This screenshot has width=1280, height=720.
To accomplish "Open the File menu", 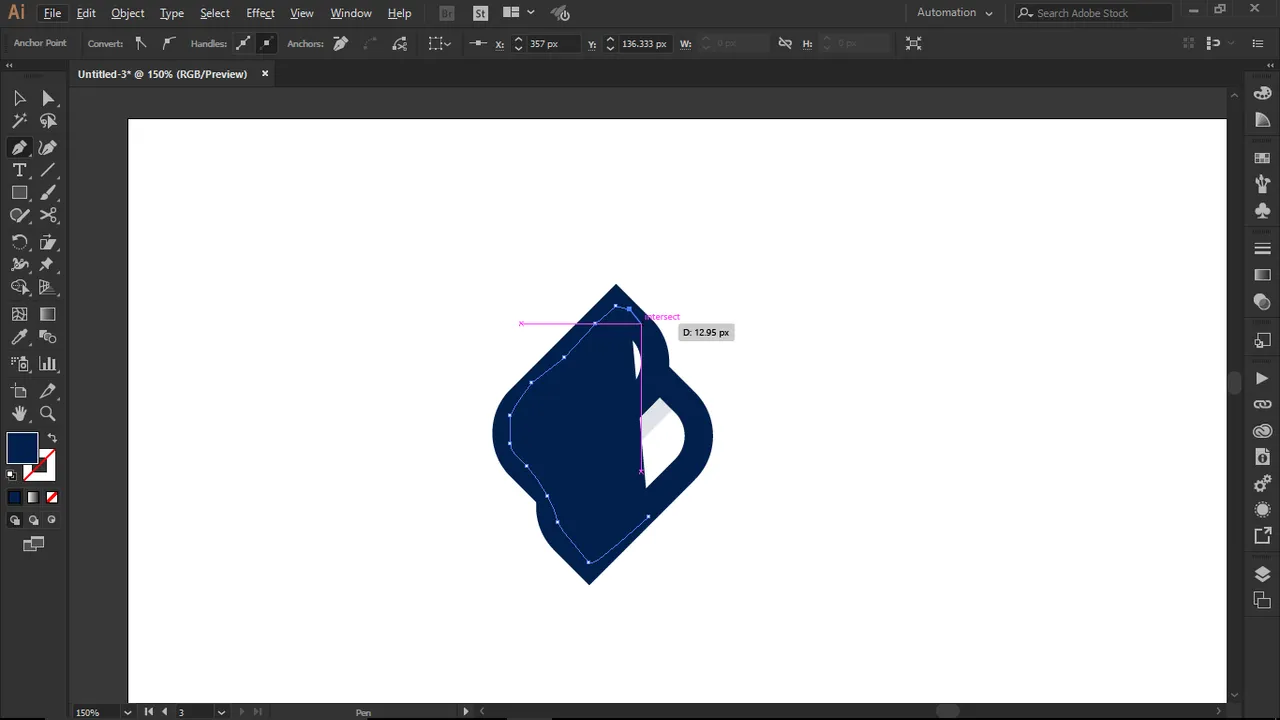I will coord(52,13).
